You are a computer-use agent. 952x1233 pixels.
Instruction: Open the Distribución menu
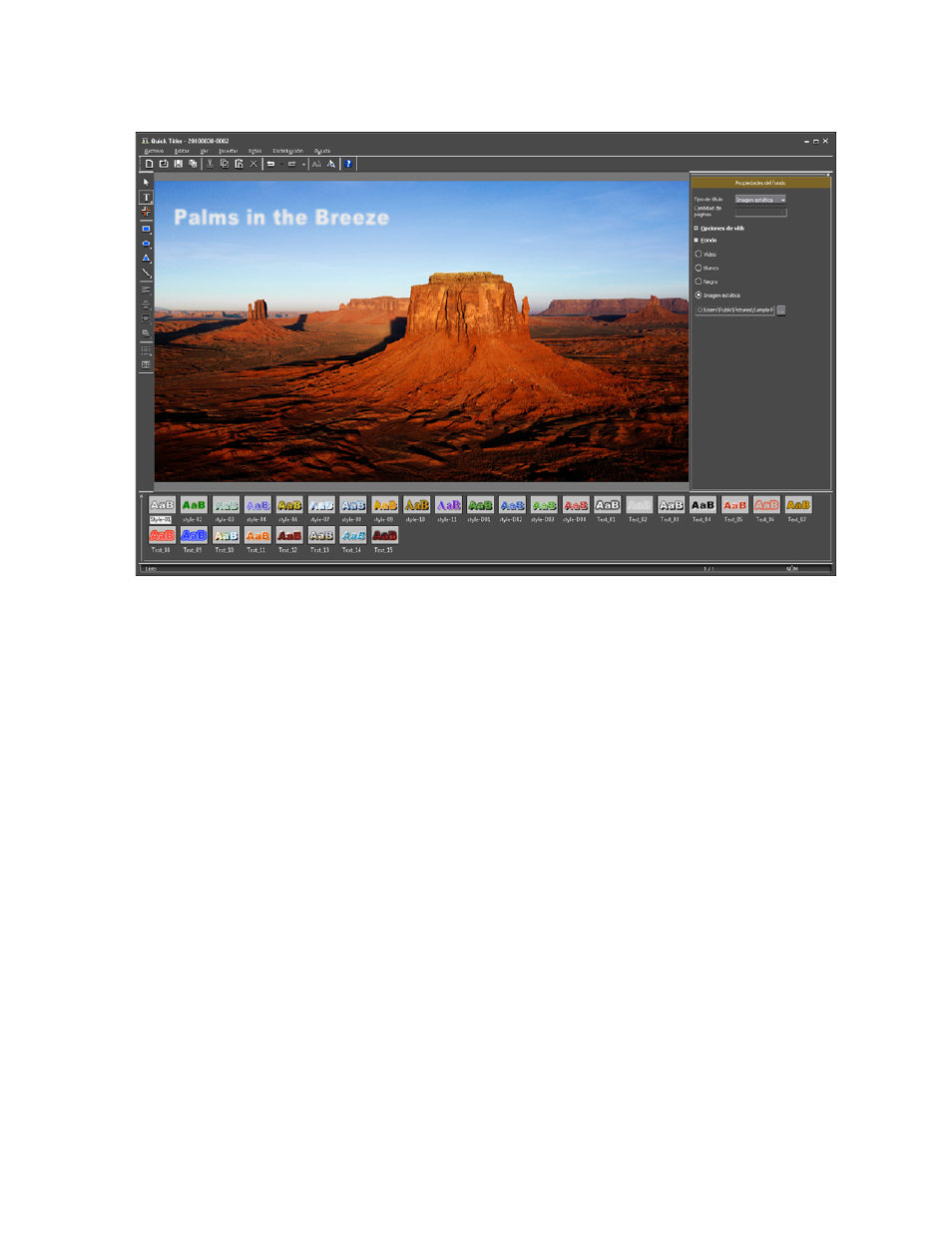[x=287, y=151]
